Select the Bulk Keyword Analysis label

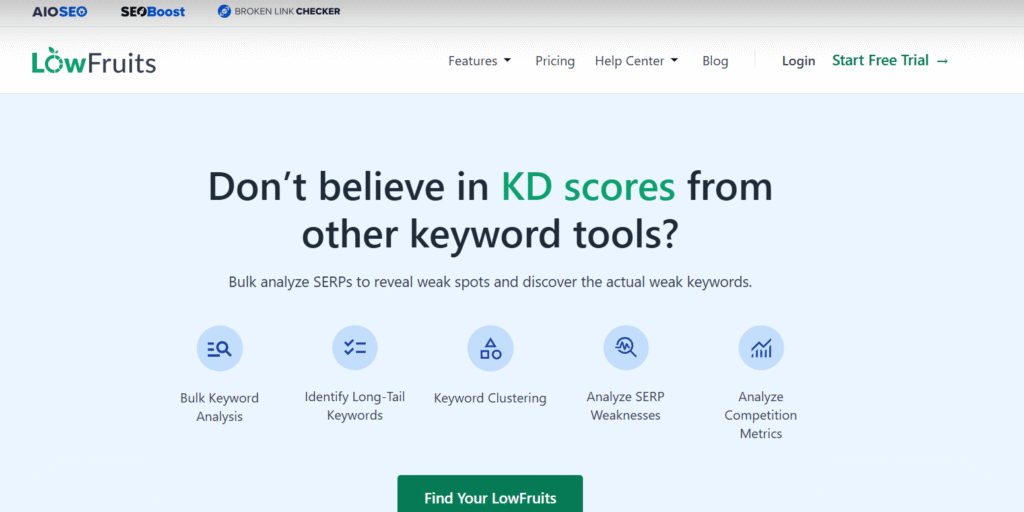(219, 407)
